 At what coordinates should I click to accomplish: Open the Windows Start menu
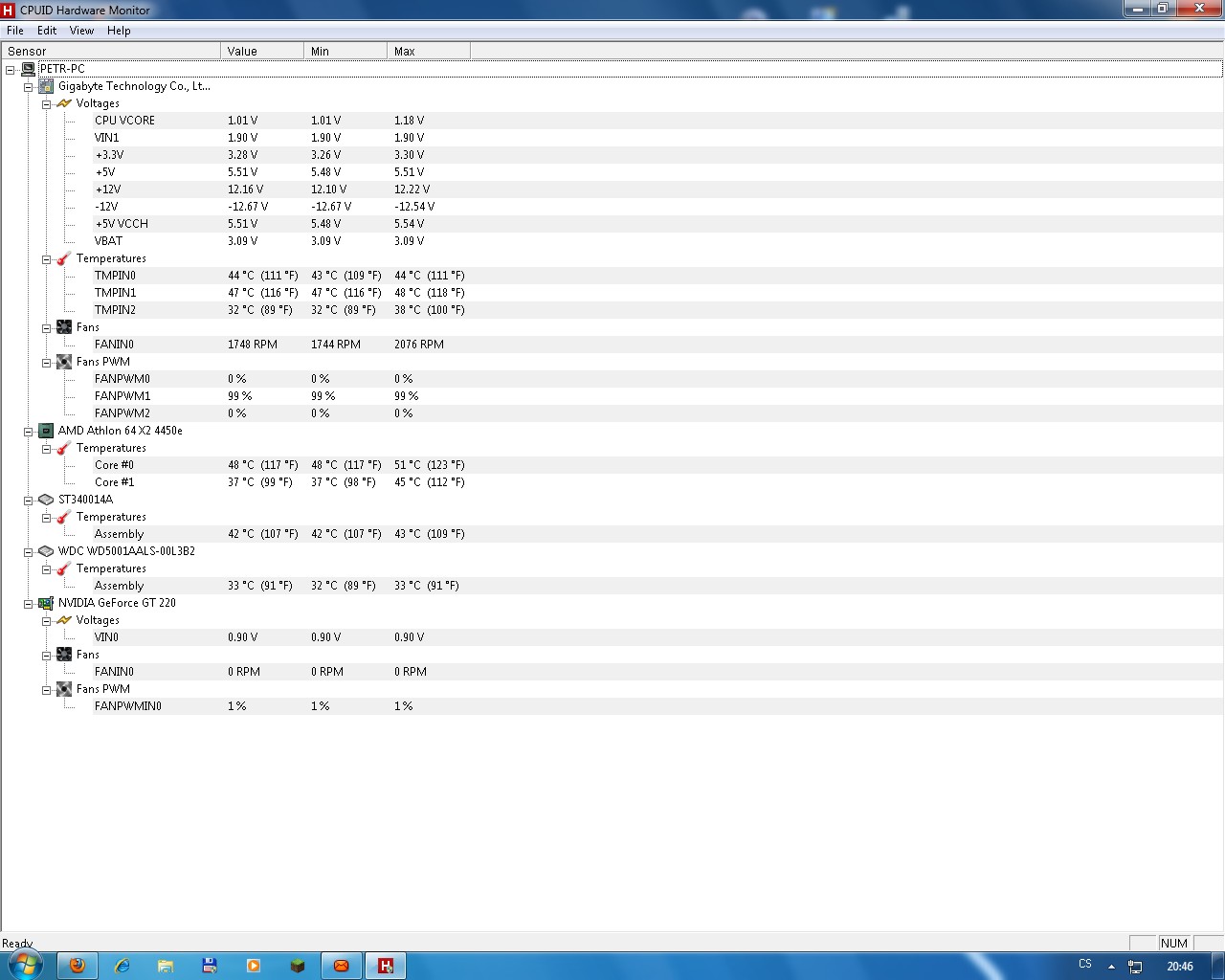pos(25,965)
